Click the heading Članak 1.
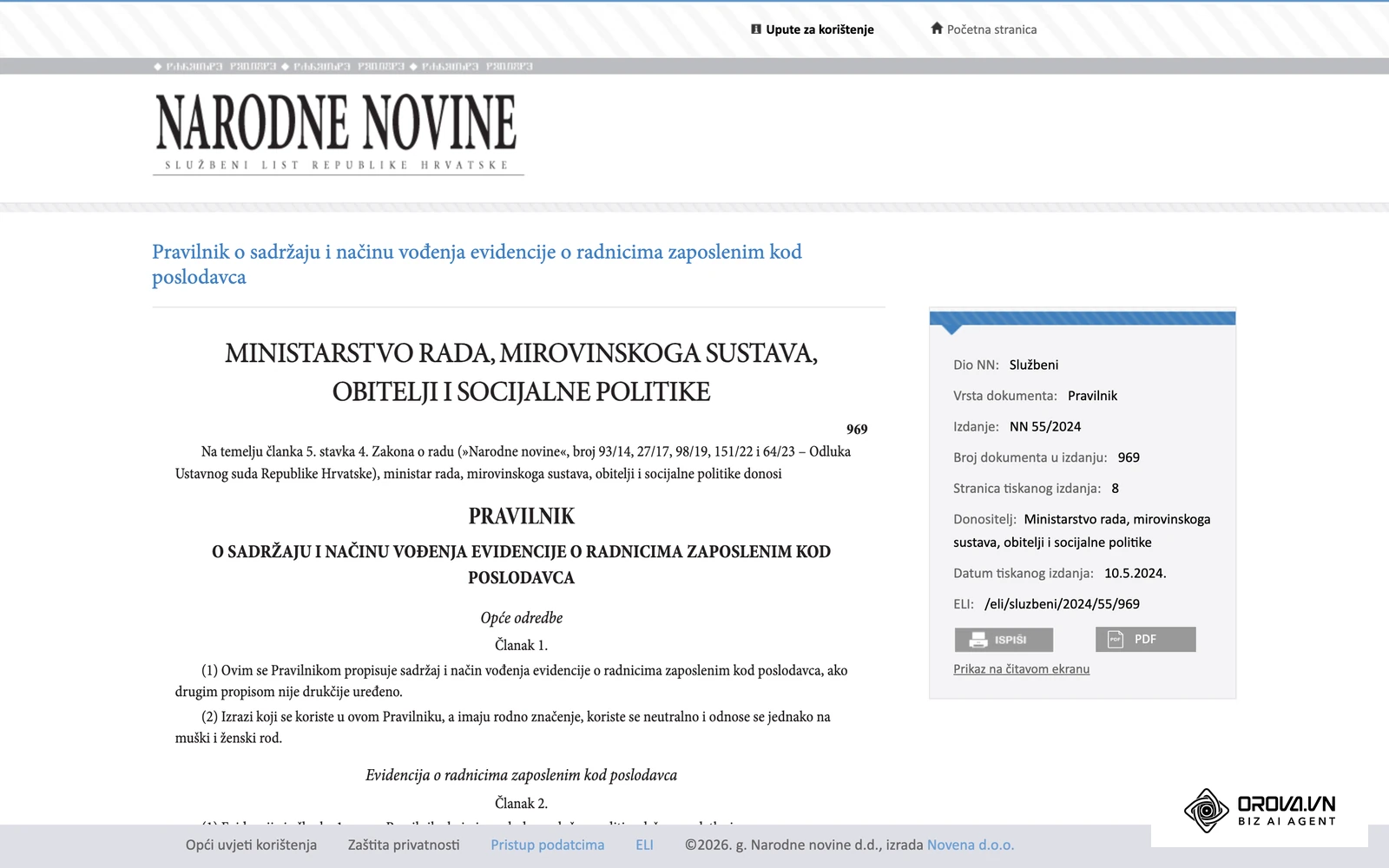The width and height of the screenshot is (1389, 868). [521, 645]
